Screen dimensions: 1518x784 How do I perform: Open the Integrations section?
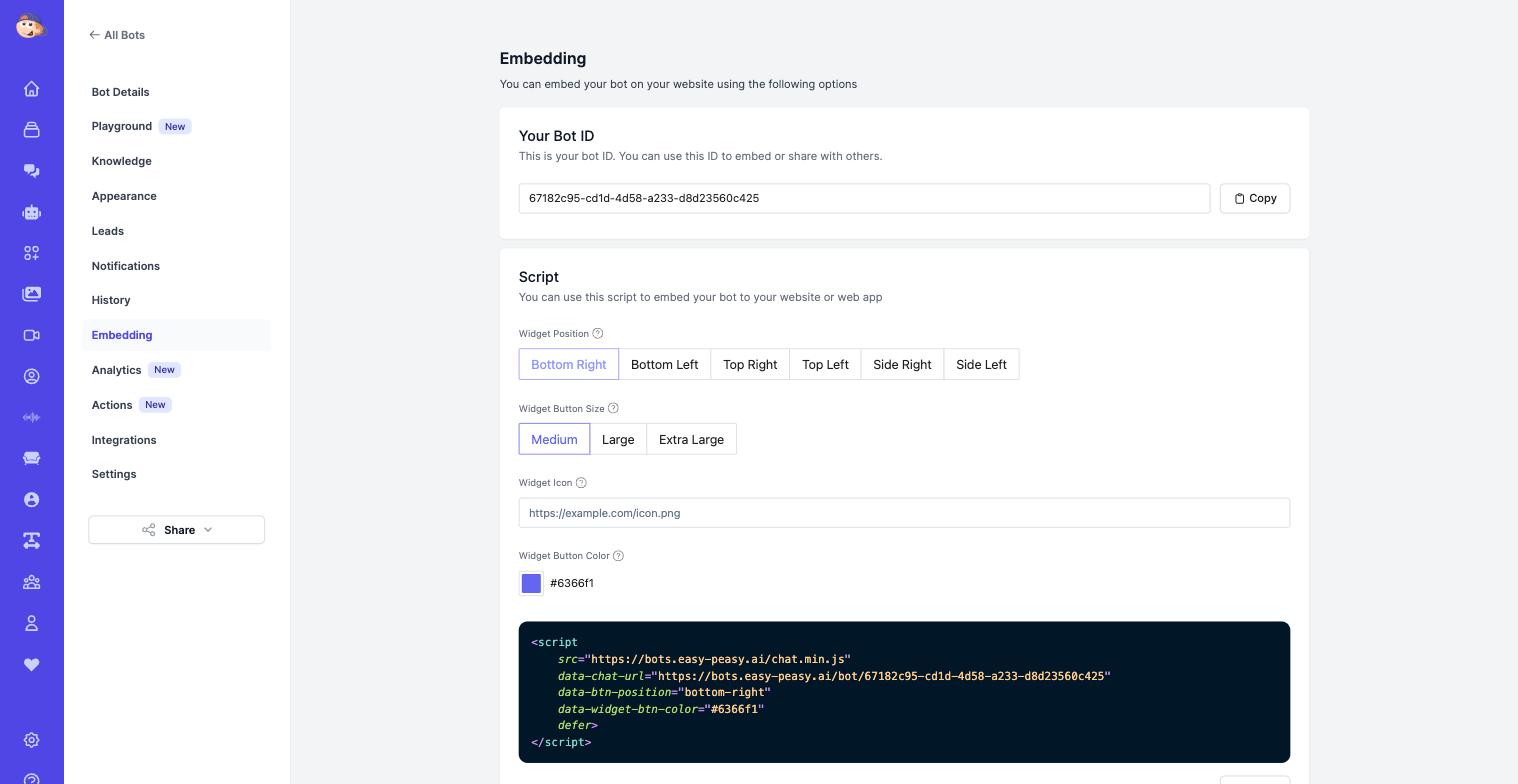(x=124, y=440)
